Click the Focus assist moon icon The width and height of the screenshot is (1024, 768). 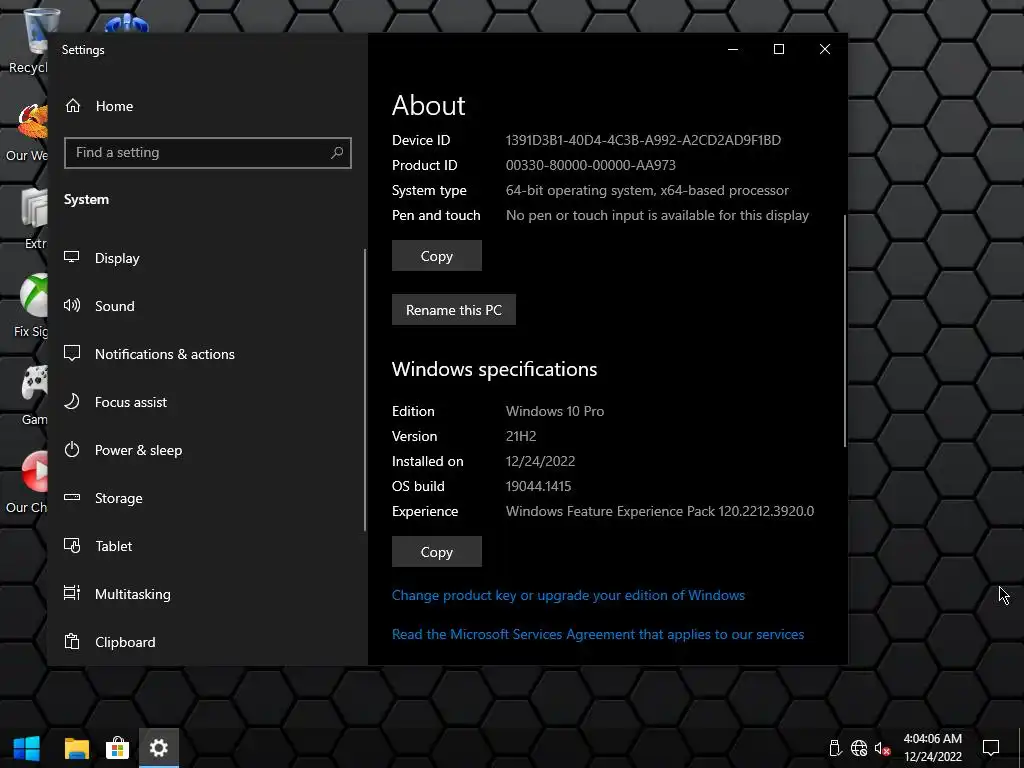(72, 401)
